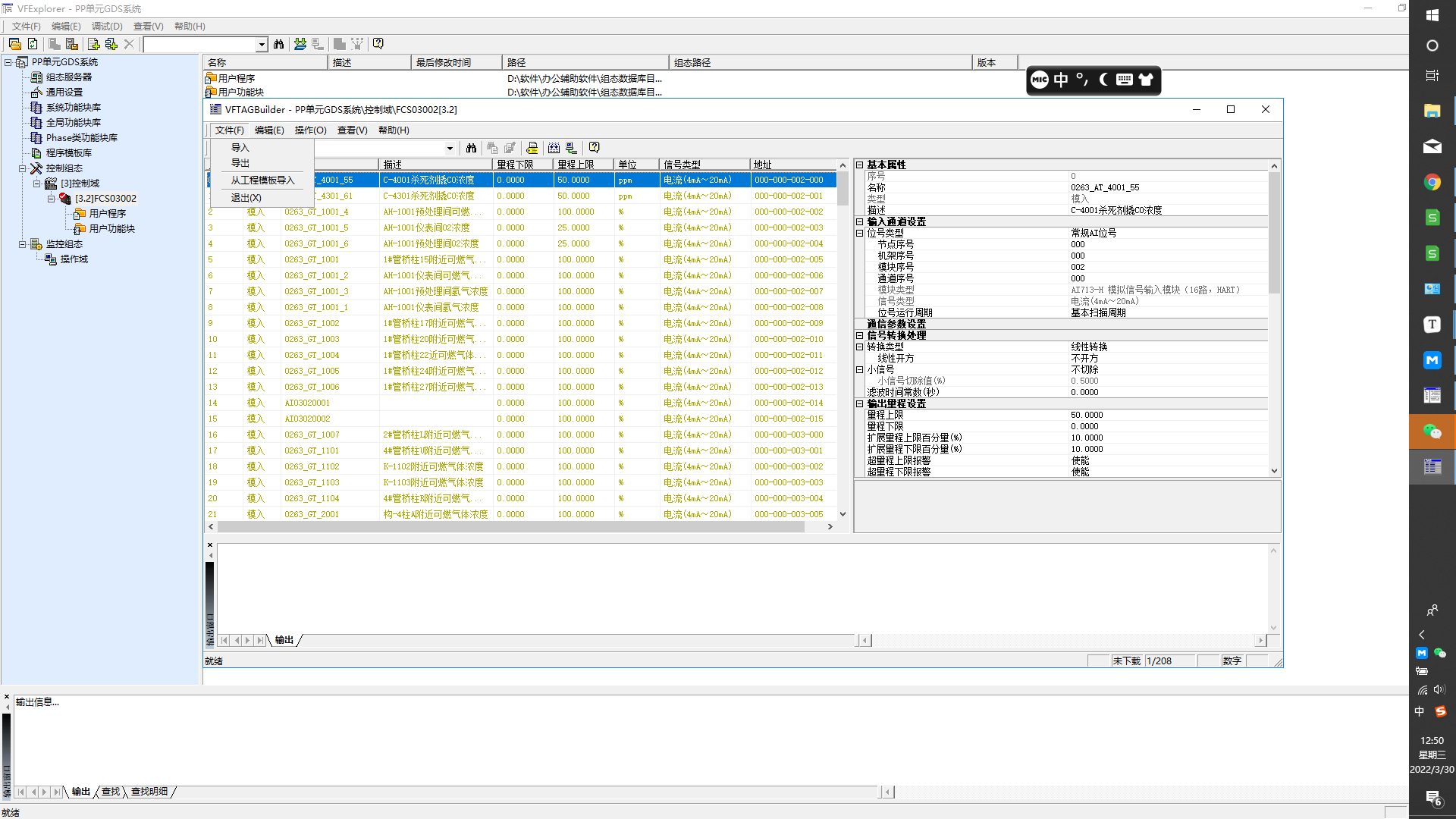Open the help icon in VFTAGBuilder toolbar
1456x819 pixels.
click(595, 148)
